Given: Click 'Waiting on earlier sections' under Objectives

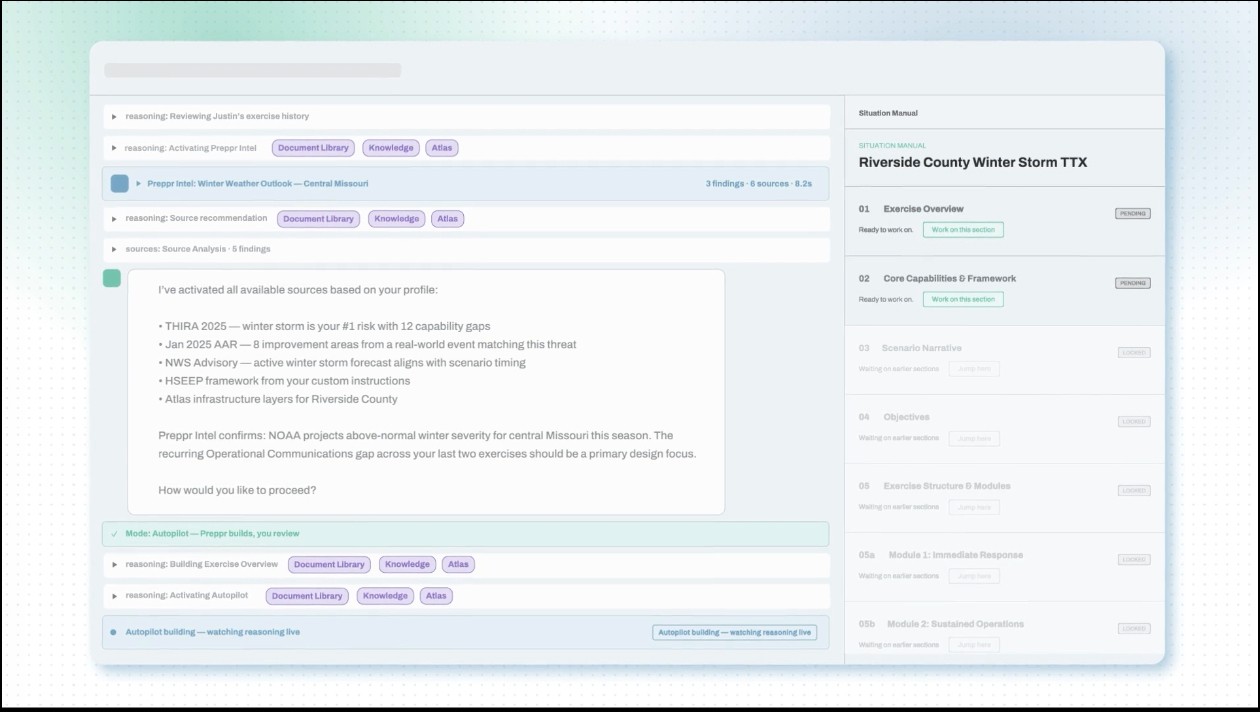Looking at the screenshot, I should click(x=899, y=438).
